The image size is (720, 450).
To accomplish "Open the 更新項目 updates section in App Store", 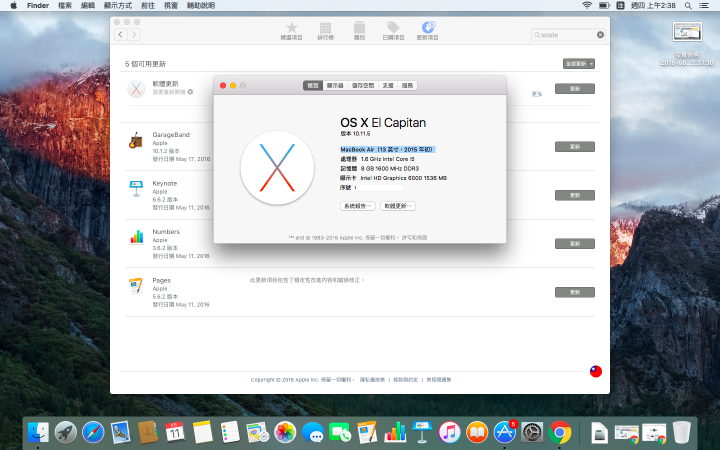I will tap(428, 31).
